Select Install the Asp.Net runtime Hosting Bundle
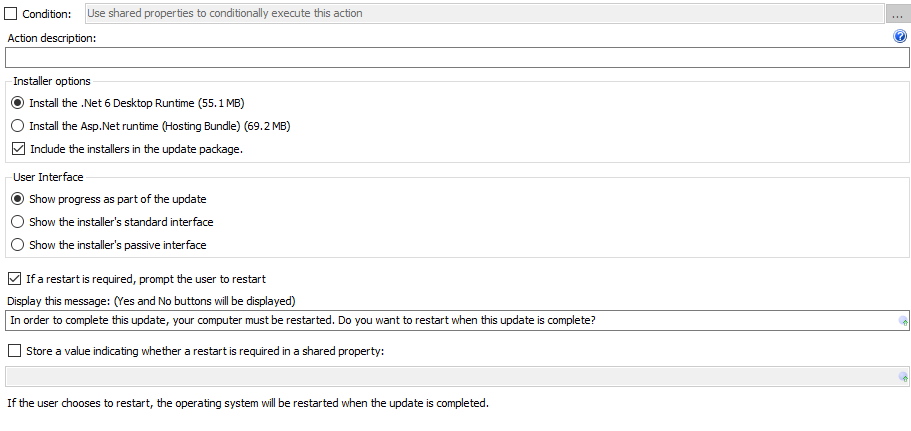This screenshot has height=431, width=911. [x=18, y=125]
